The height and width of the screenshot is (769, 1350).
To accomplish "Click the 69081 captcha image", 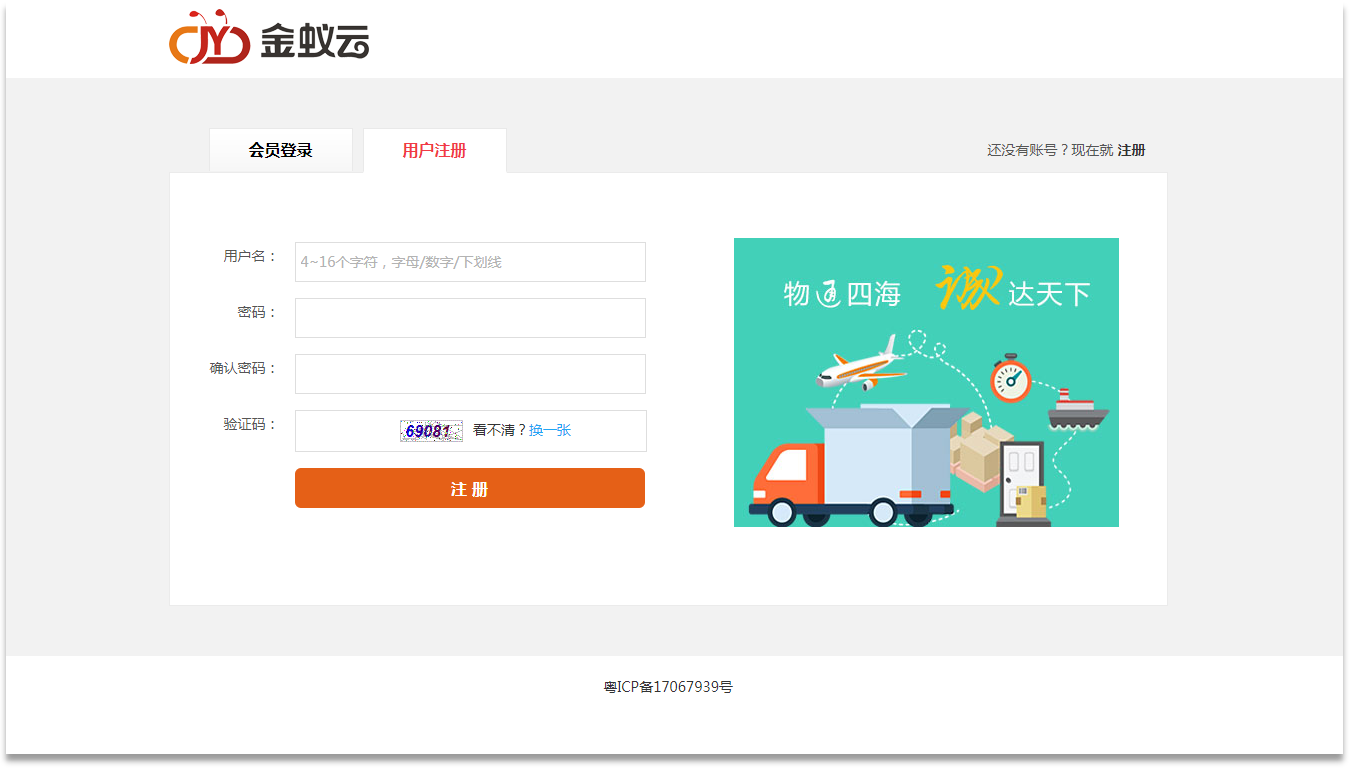I will [x=431, y=431].
